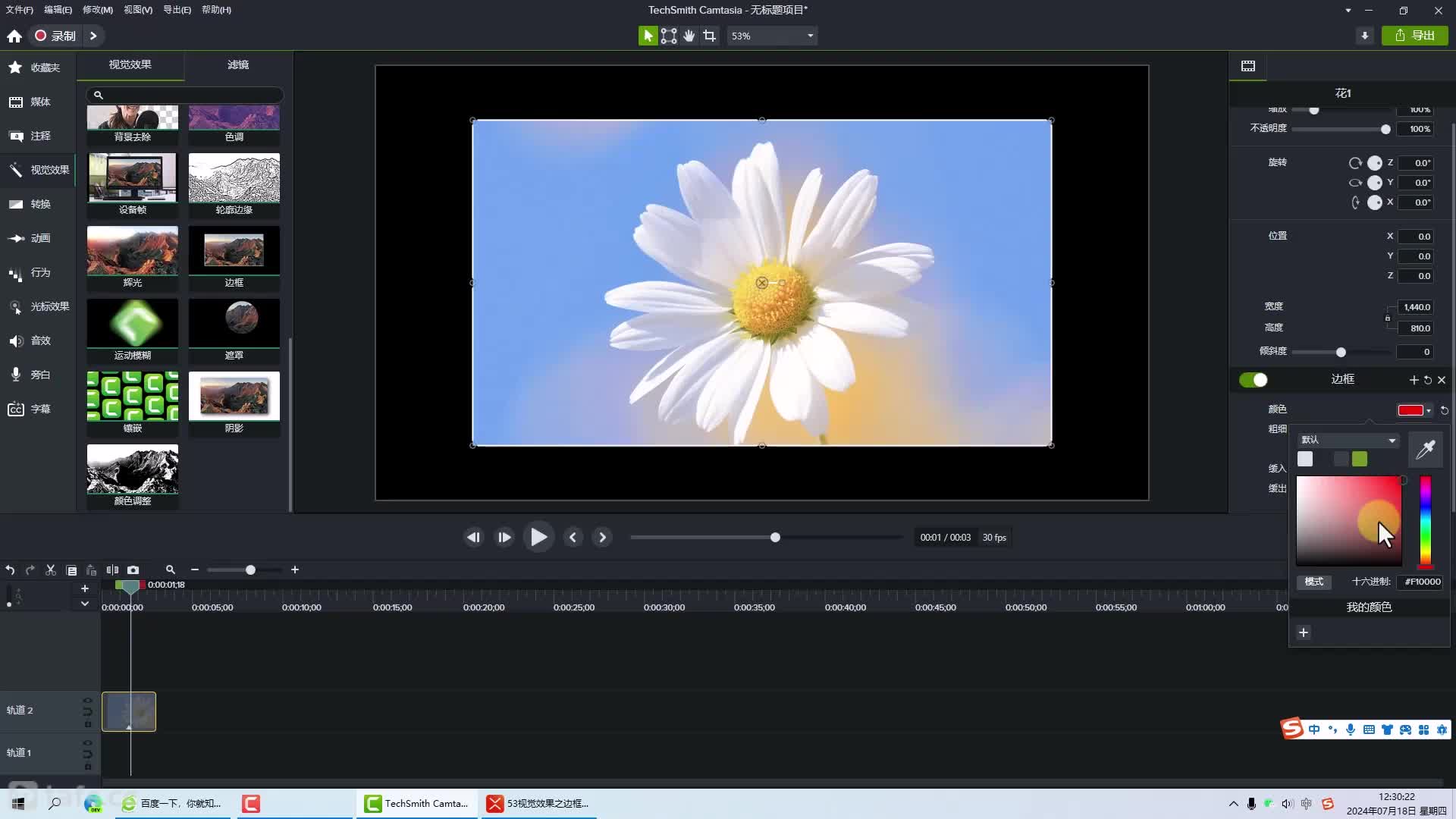This screenshot has height=819, width=1456.
Task: Open TechSmith Camtasia in the taskbar
Action: tap(417, 804)
